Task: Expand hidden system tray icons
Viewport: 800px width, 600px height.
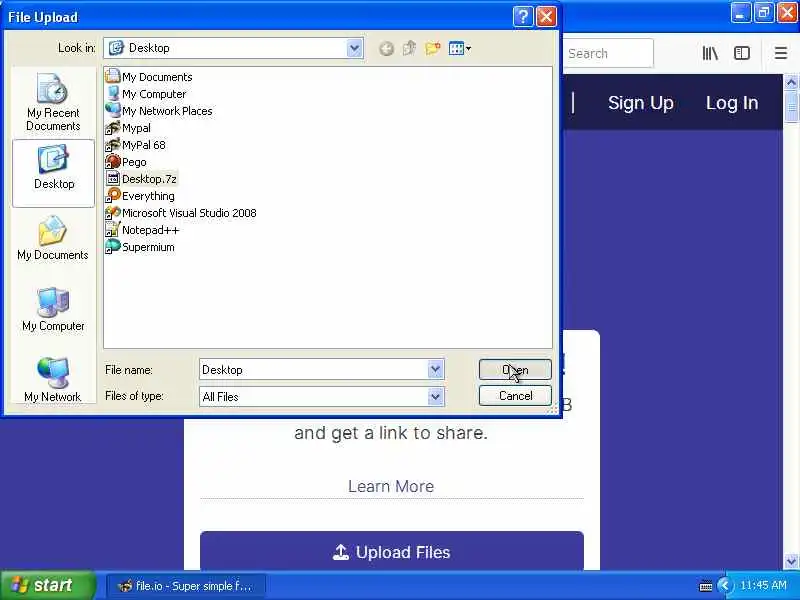Action: 724,585
